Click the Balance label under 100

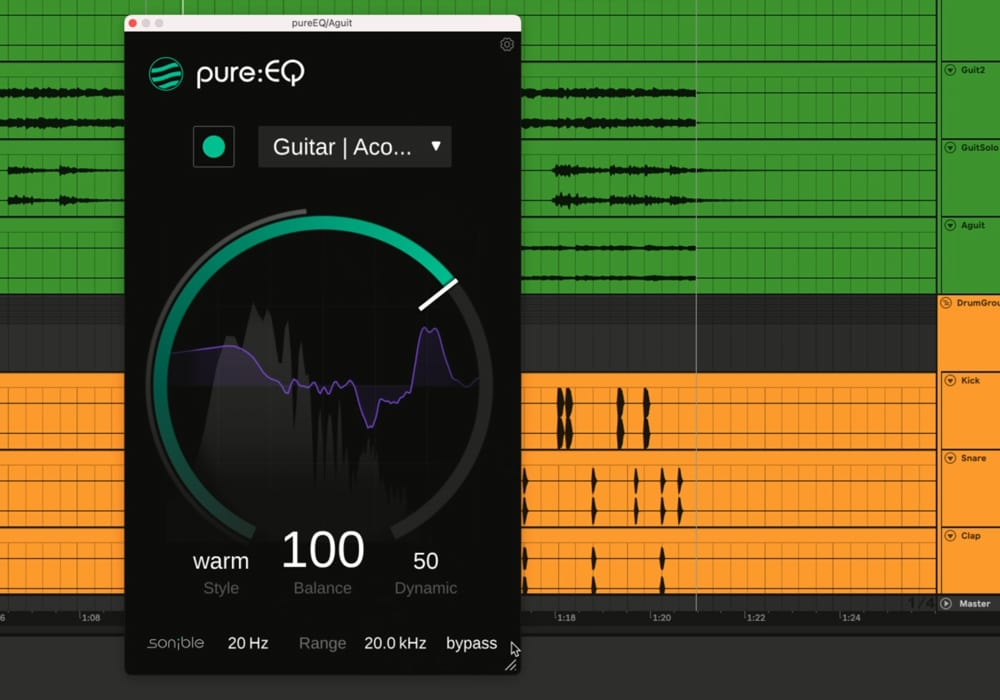pyautogui.click(x=323, y=588)
